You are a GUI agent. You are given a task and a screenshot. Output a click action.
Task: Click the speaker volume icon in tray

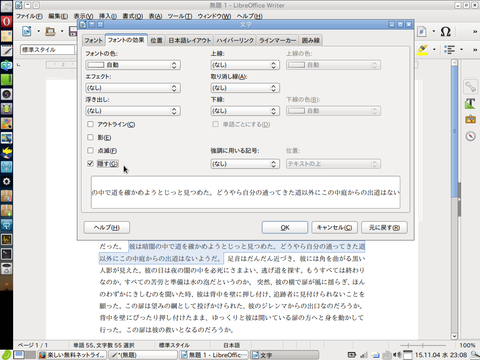click(x=397, y=355)
